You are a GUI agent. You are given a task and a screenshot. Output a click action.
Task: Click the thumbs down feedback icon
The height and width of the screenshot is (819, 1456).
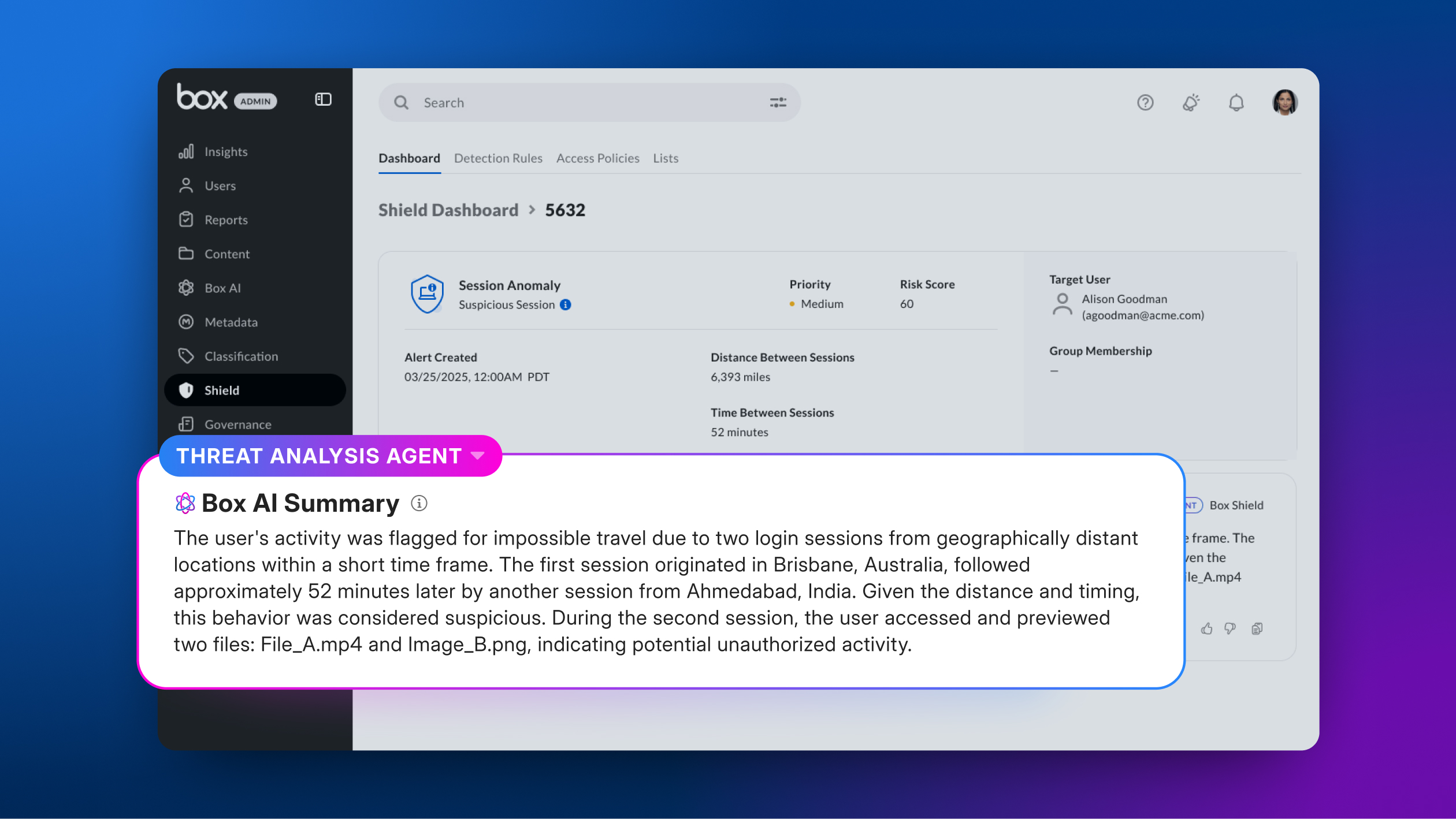pyautogui.click(x=1230, y=628)
